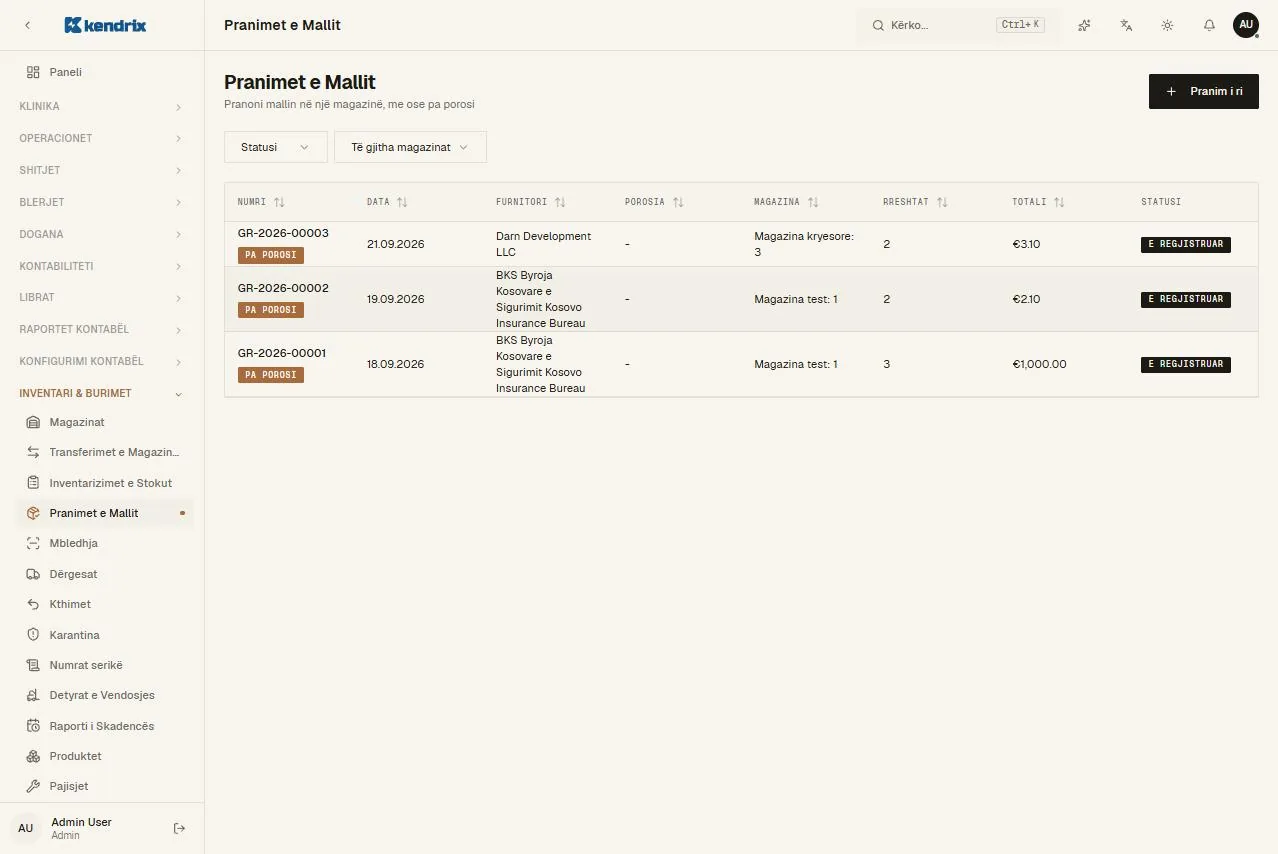Open the Detyrat e Vendosjes forklift icon
The image size is (1278, 854).
[x=33, y=695]
